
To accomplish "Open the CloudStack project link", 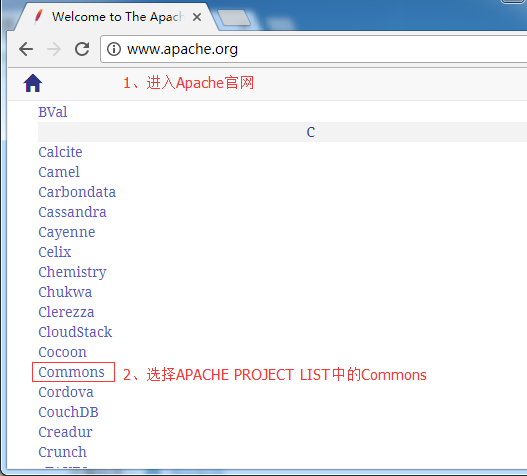I will [x=75, y=332].
